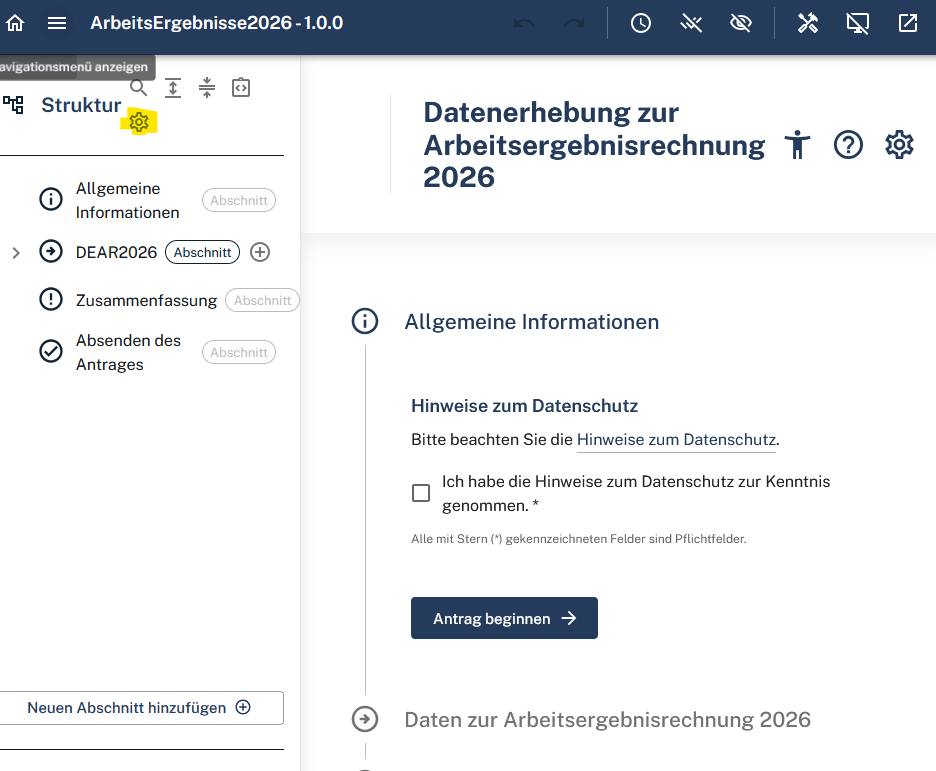Toggle the crossed-out monitor preview icon
This screenshot has width=936, height=771.
[x=858, y=23]
